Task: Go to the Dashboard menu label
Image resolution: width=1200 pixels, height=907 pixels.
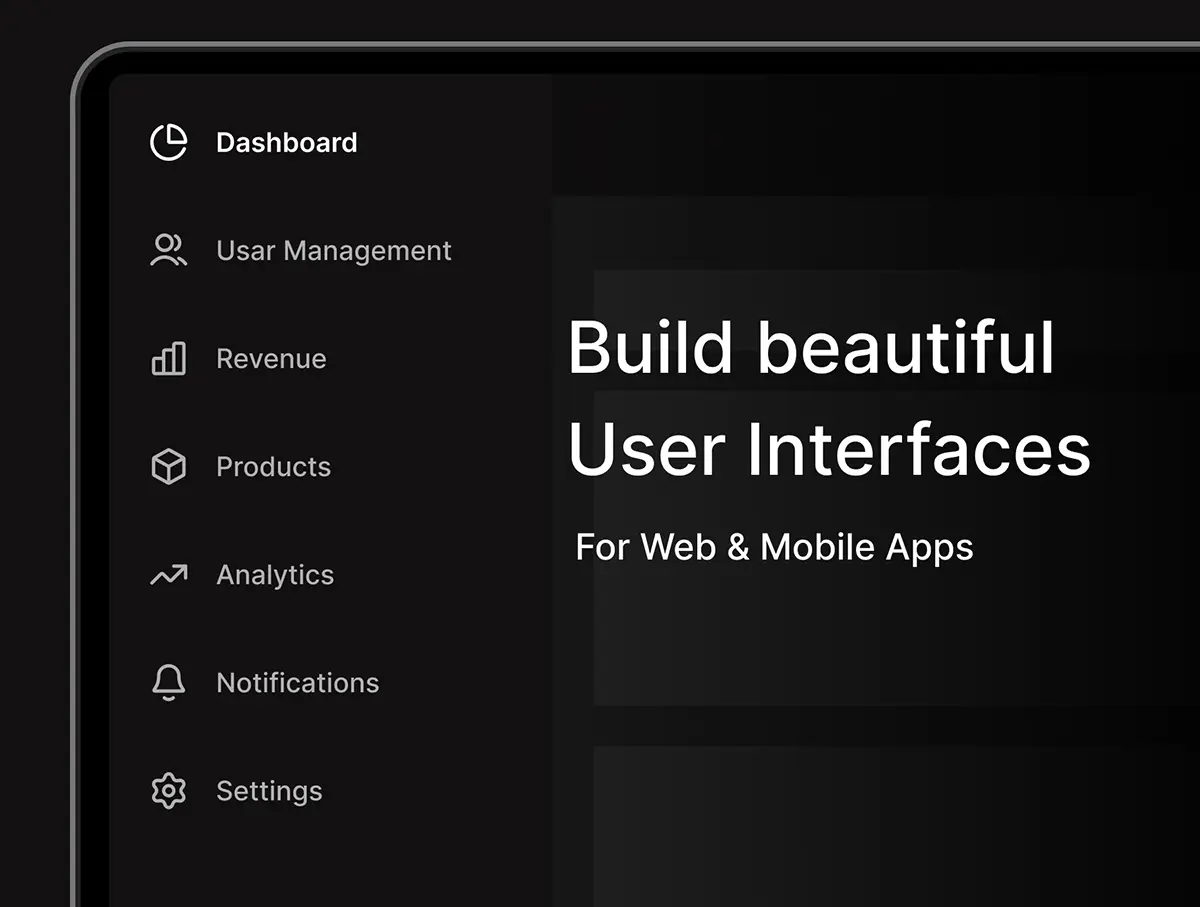Action: pos(286,143)
